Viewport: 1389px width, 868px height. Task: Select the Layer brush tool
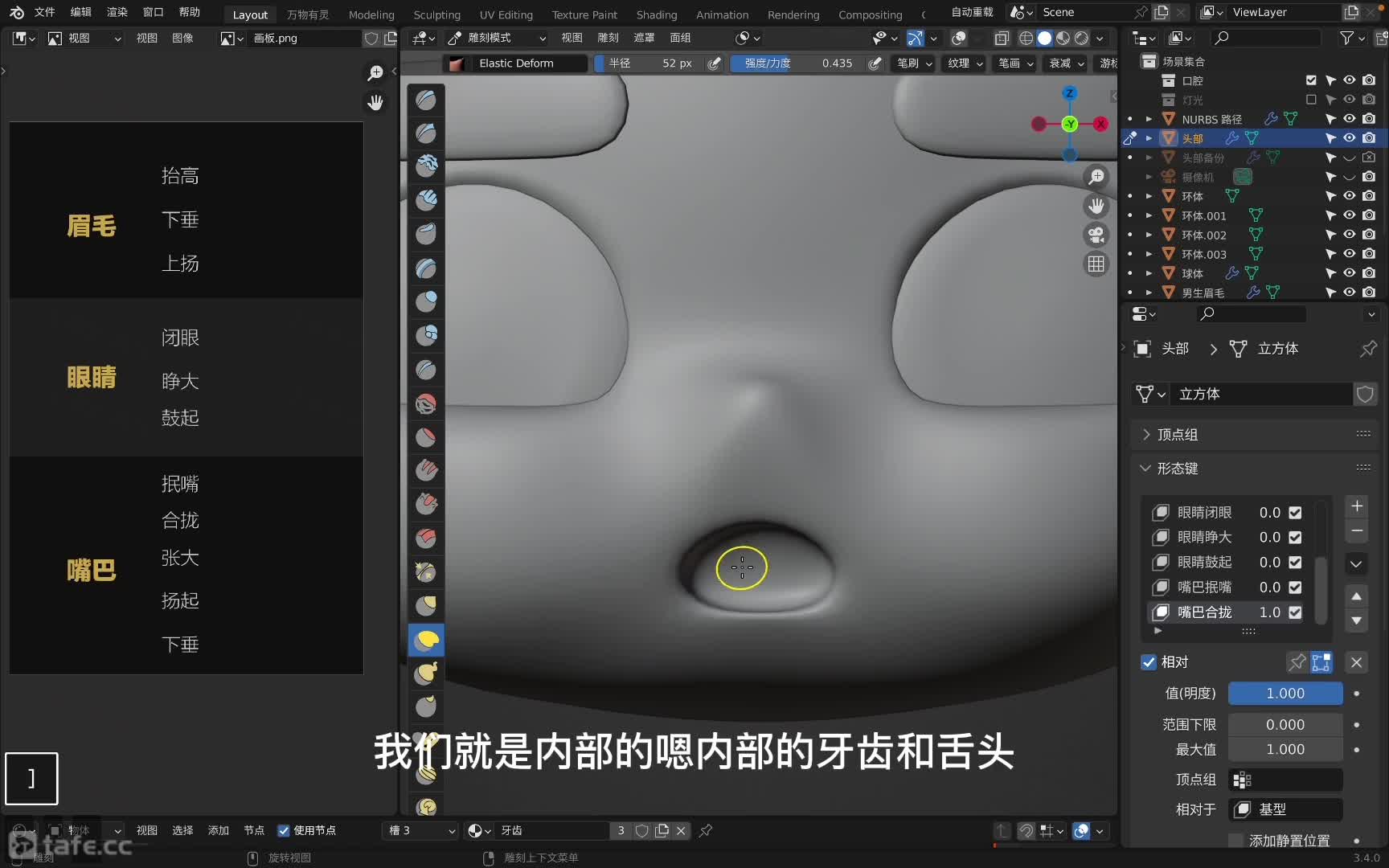click(426, 268)
